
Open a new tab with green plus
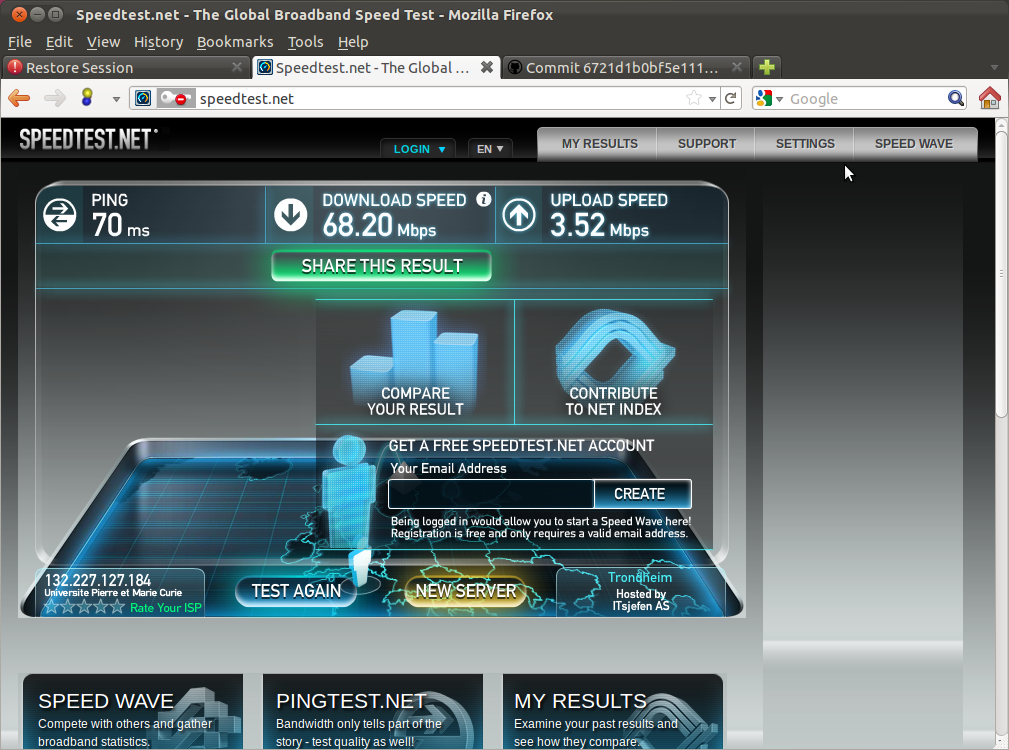coord(766,67)
